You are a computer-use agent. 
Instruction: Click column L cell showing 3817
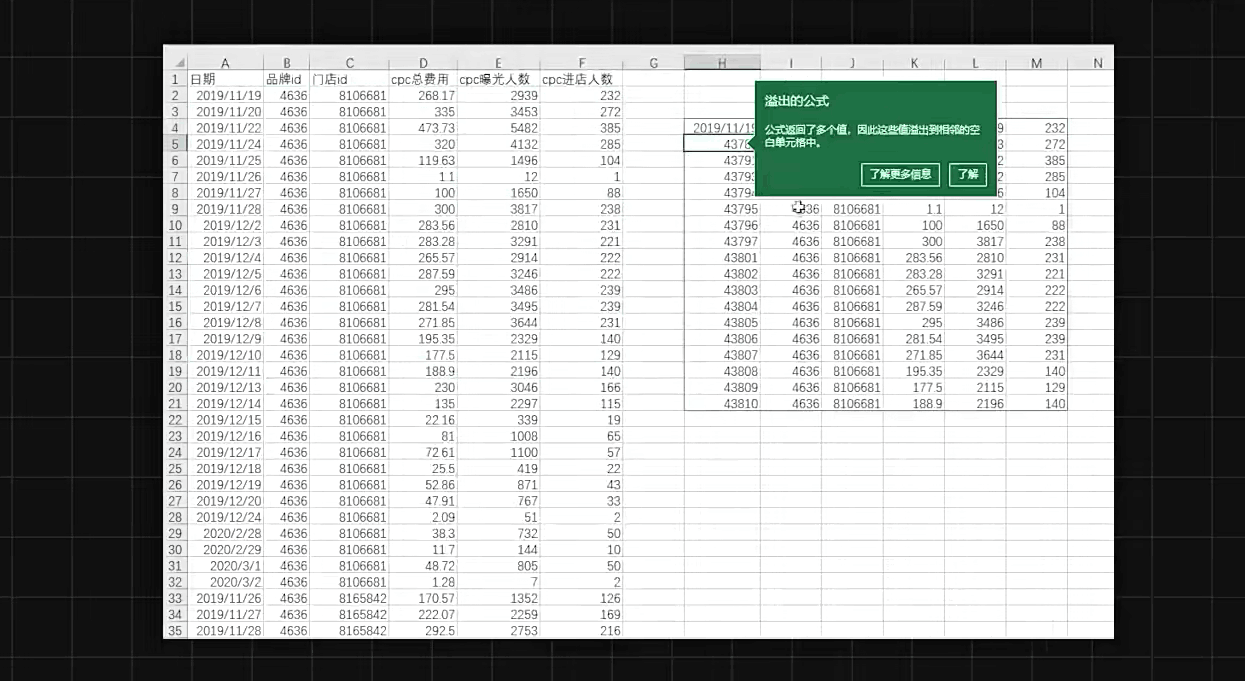(x=975, y=241)
